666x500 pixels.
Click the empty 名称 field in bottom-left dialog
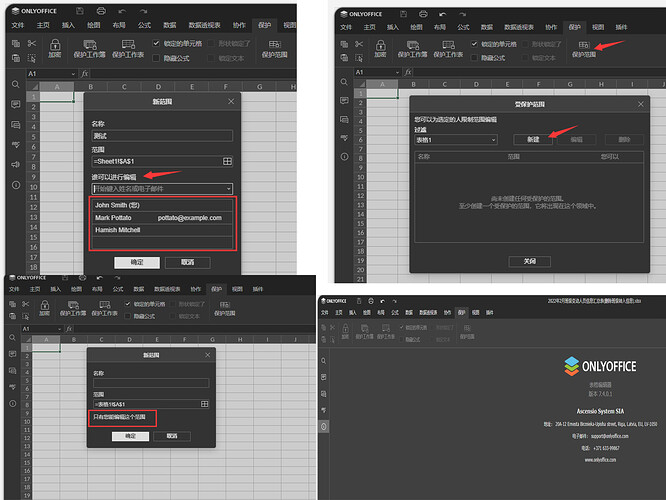[x=151, y=383]
